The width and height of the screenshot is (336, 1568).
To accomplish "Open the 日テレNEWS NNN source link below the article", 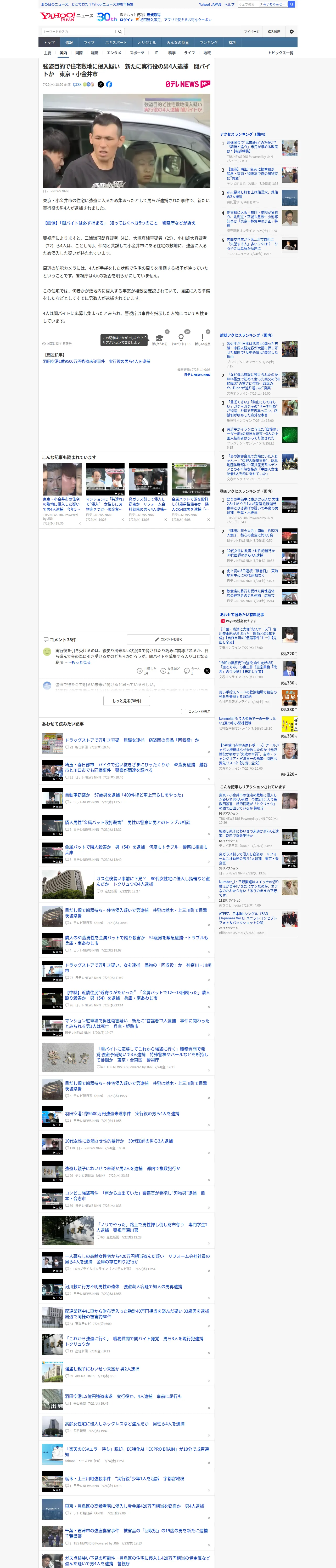I will click(x=197, y=375).
